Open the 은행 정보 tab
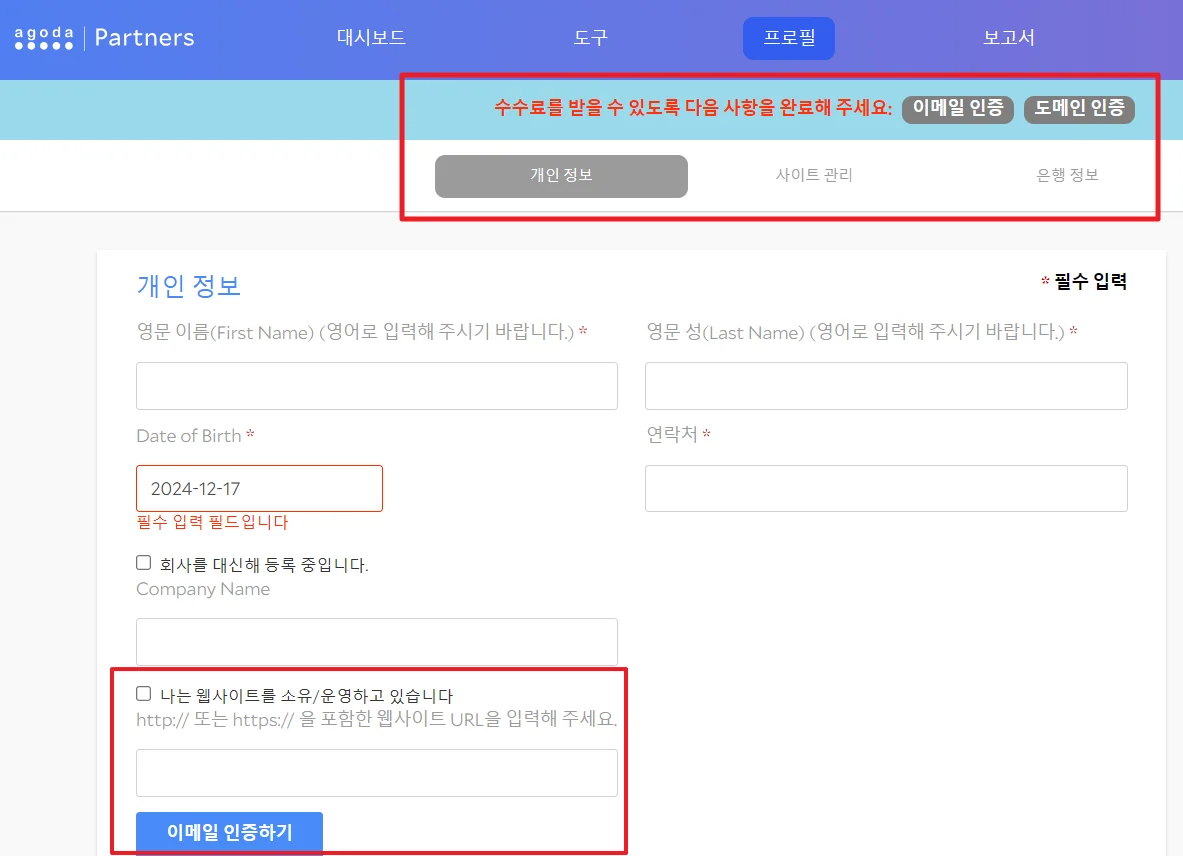1183x856 pixels. pyautogui.click(x=1068, y=176)
